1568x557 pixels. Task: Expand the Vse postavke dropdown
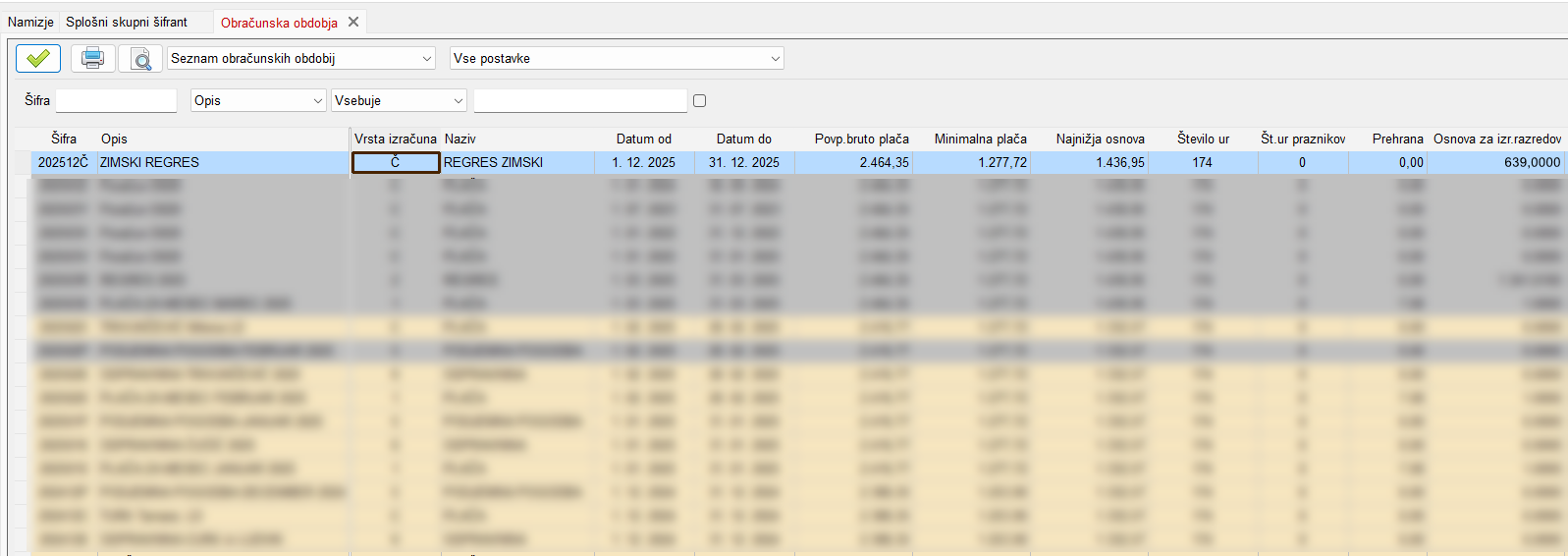point(617,59)
